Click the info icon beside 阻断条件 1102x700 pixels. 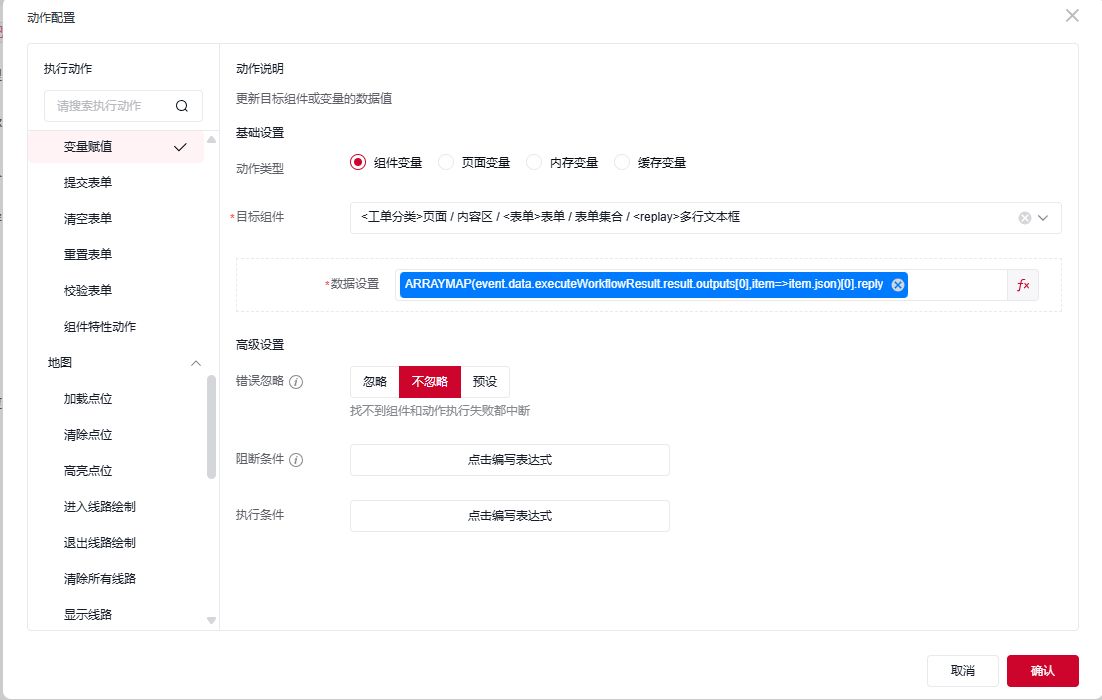click(x=296, y=460)
